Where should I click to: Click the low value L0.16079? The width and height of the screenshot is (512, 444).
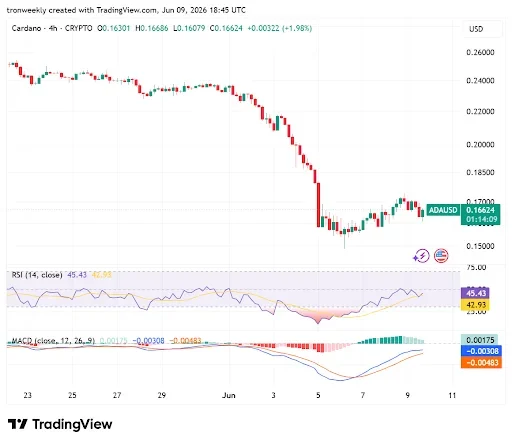tap(189, 28)
